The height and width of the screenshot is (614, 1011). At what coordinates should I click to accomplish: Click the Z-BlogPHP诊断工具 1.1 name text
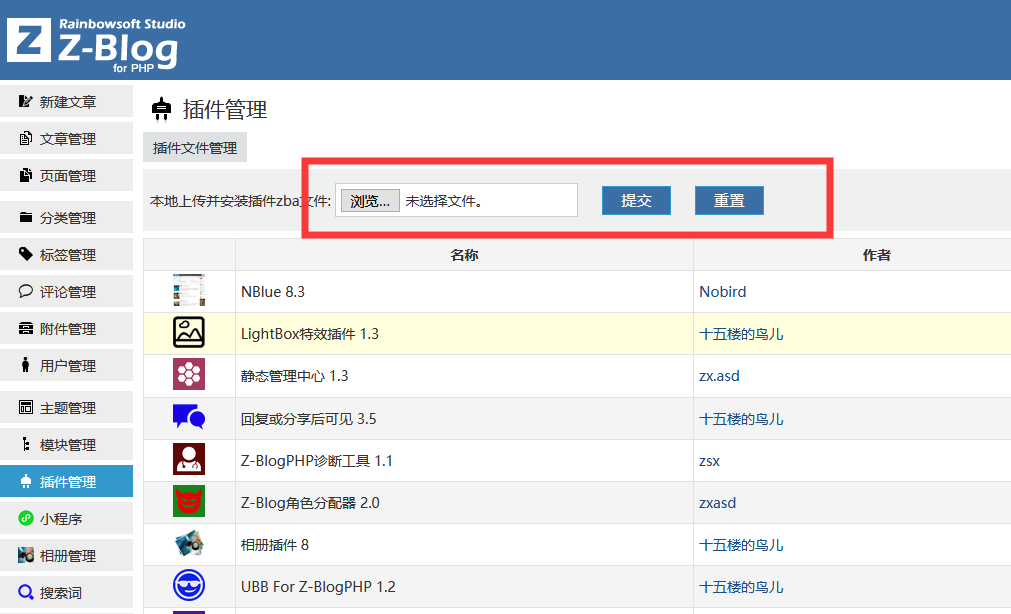[317, 460]
